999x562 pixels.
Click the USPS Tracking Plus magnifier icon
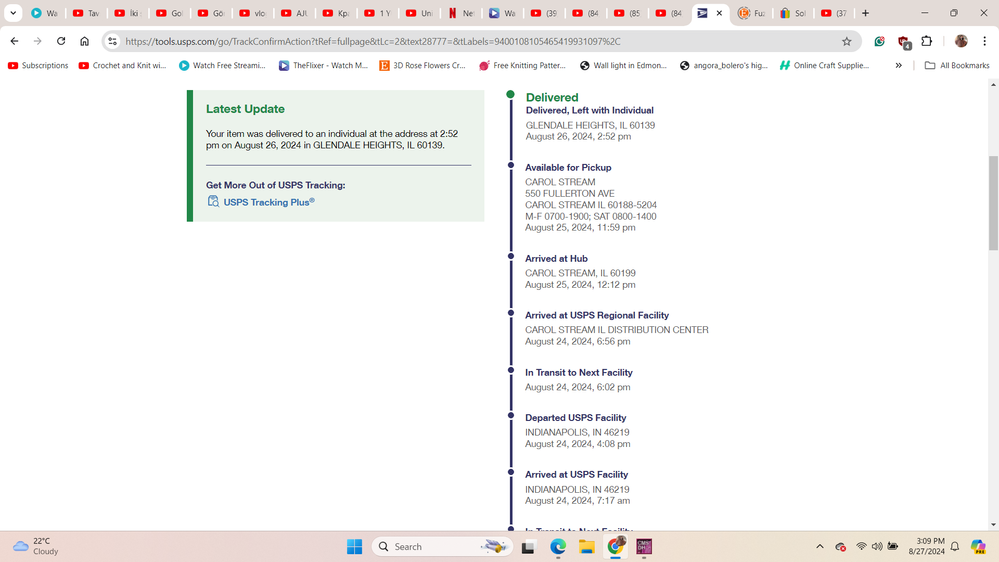click(213, 201)
